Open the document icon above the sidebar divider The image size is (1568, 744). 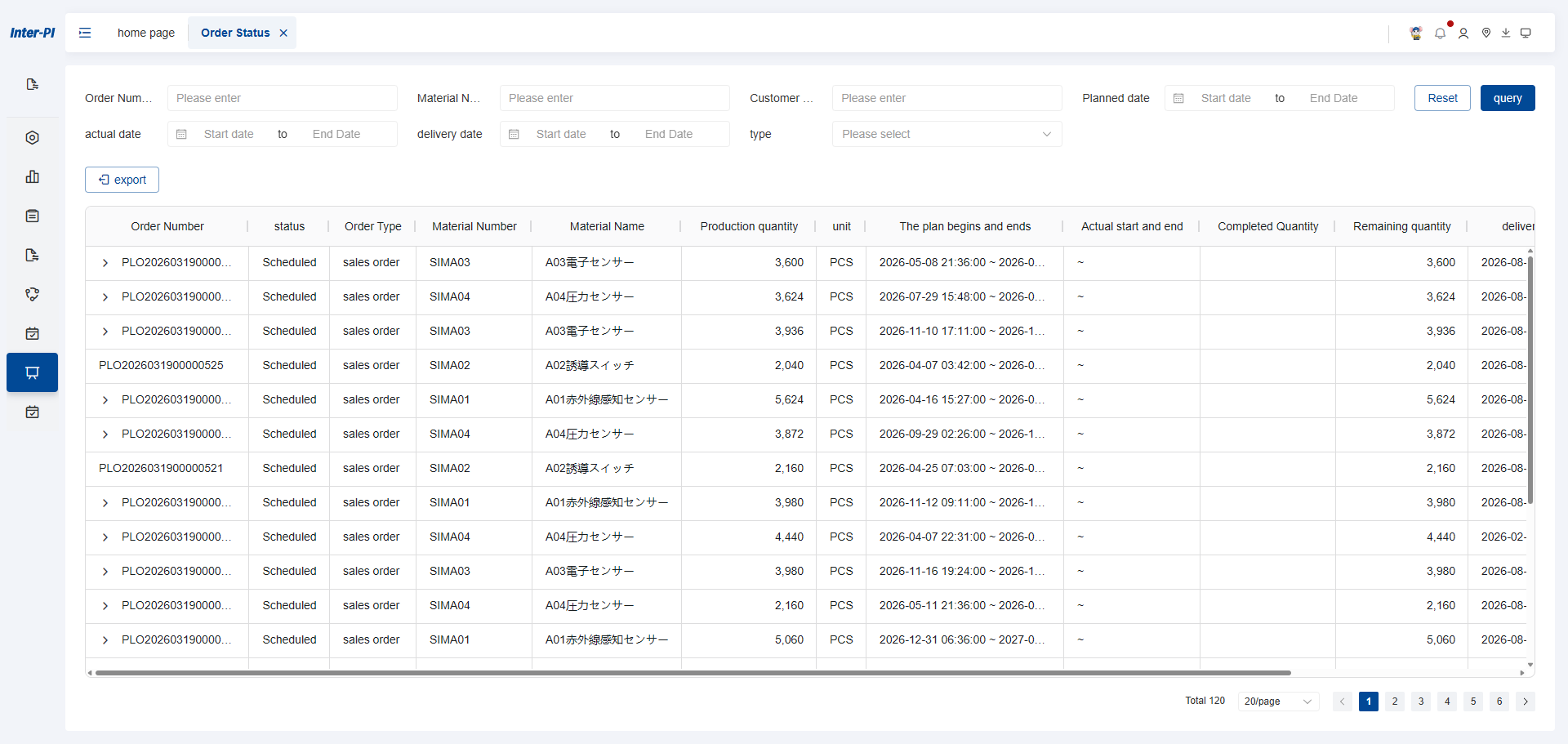tap(33, 84)
